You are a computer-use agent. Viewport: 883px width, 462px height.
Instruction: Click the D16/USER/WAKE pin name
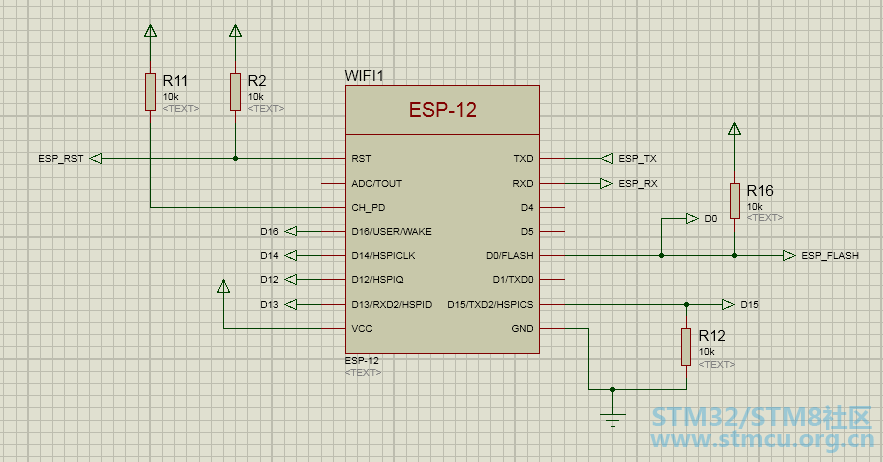[391, 232]
